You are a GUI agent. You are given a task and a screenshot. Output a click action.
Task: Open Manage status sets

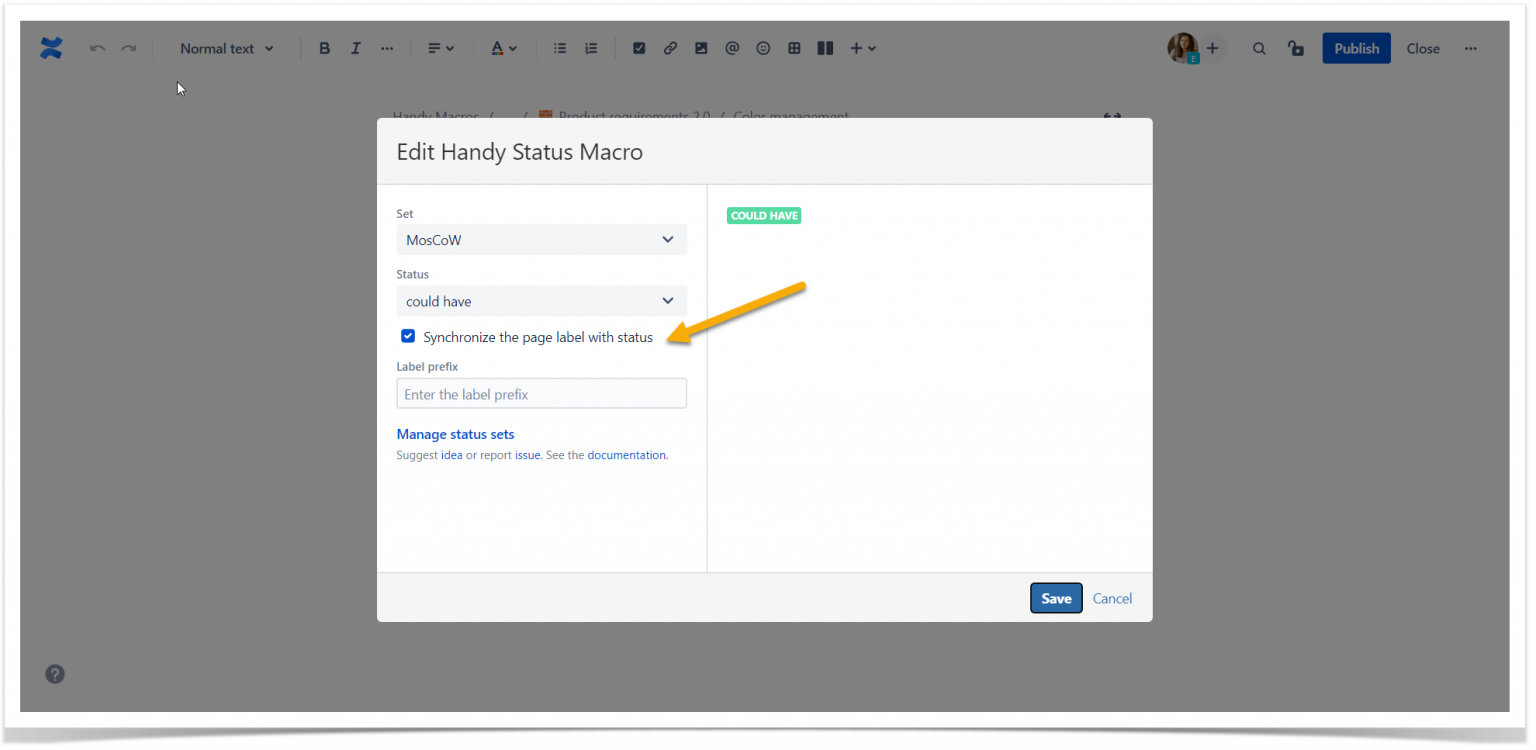[455, 433]
